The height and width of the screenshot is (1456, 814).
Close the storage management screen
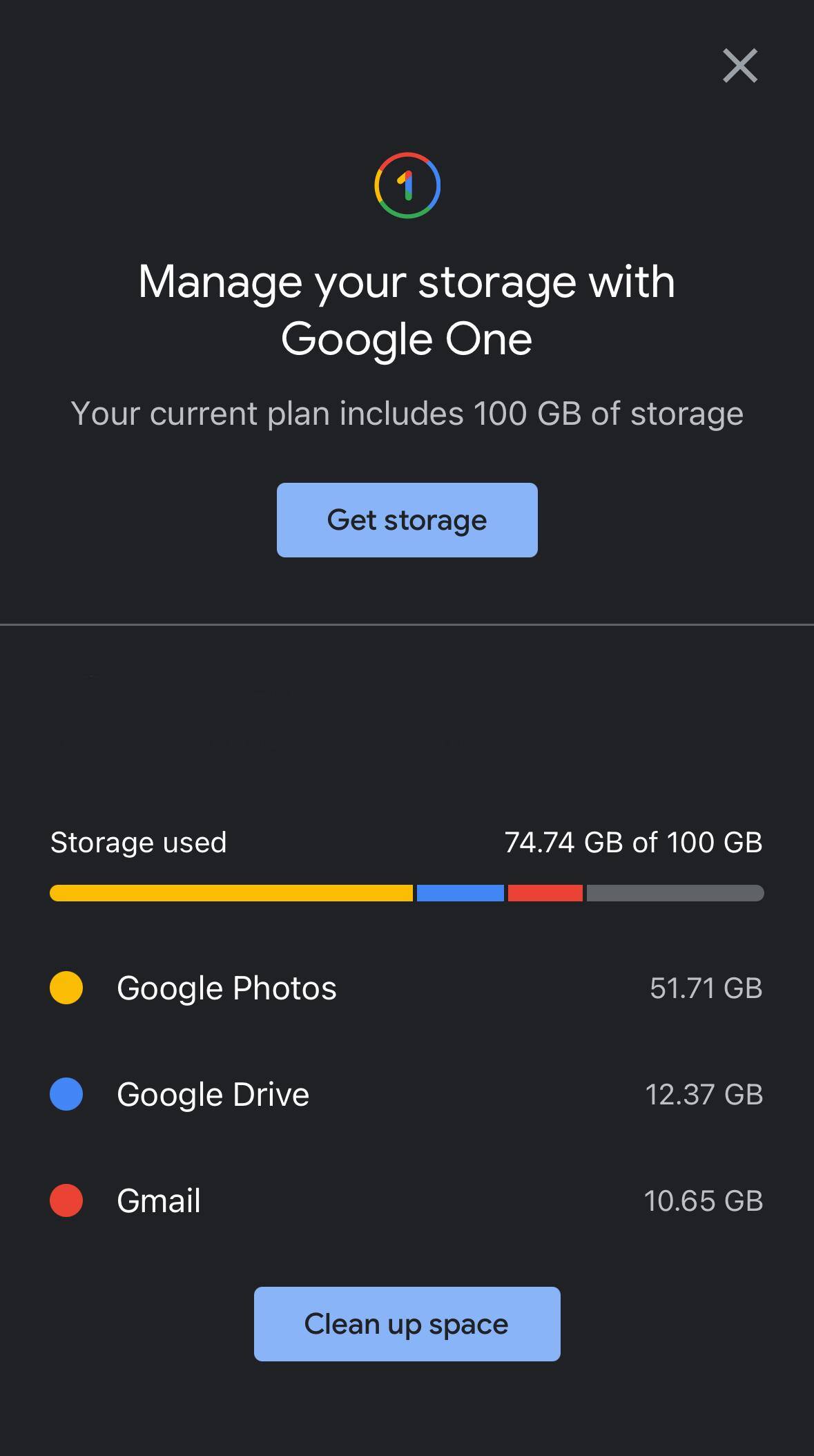coord(740,66)
